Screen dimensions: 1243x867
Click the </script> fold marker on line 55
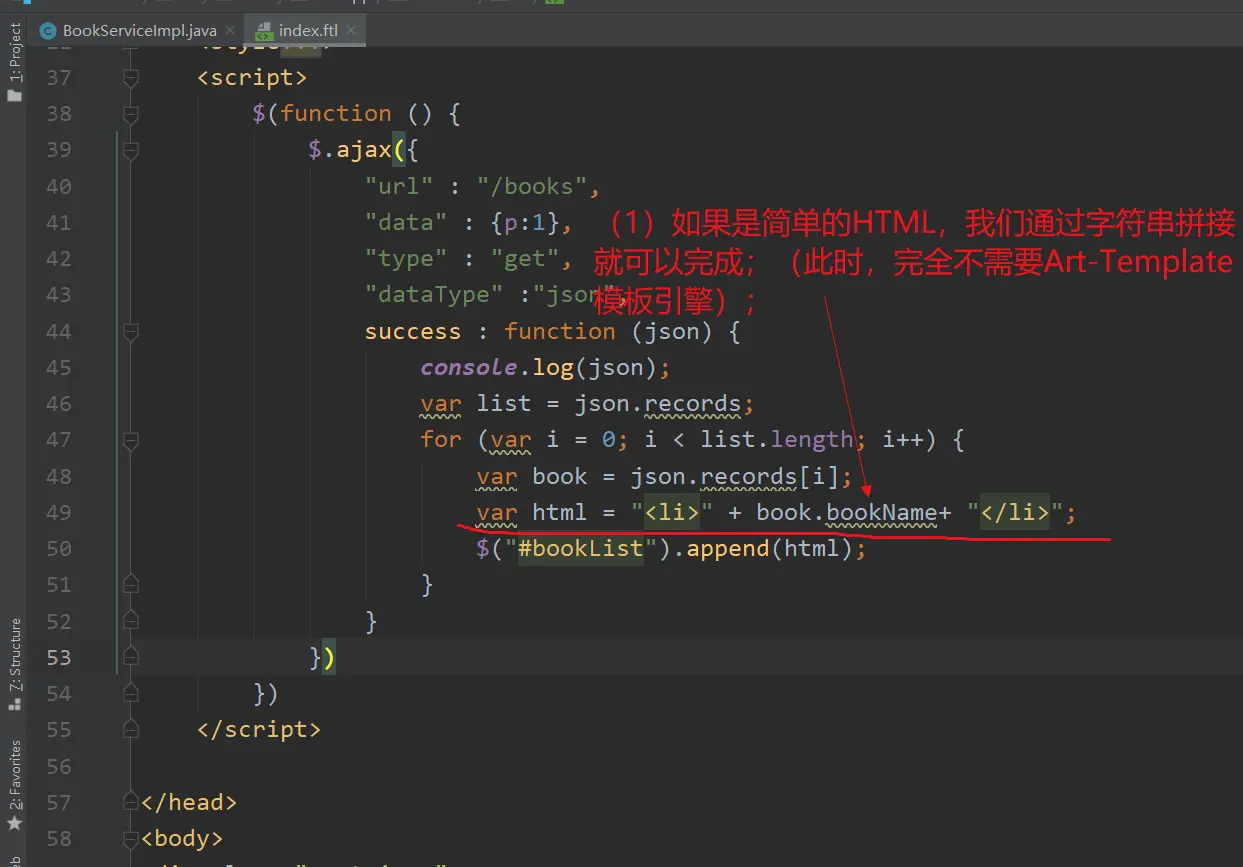(x=130, y=729)
